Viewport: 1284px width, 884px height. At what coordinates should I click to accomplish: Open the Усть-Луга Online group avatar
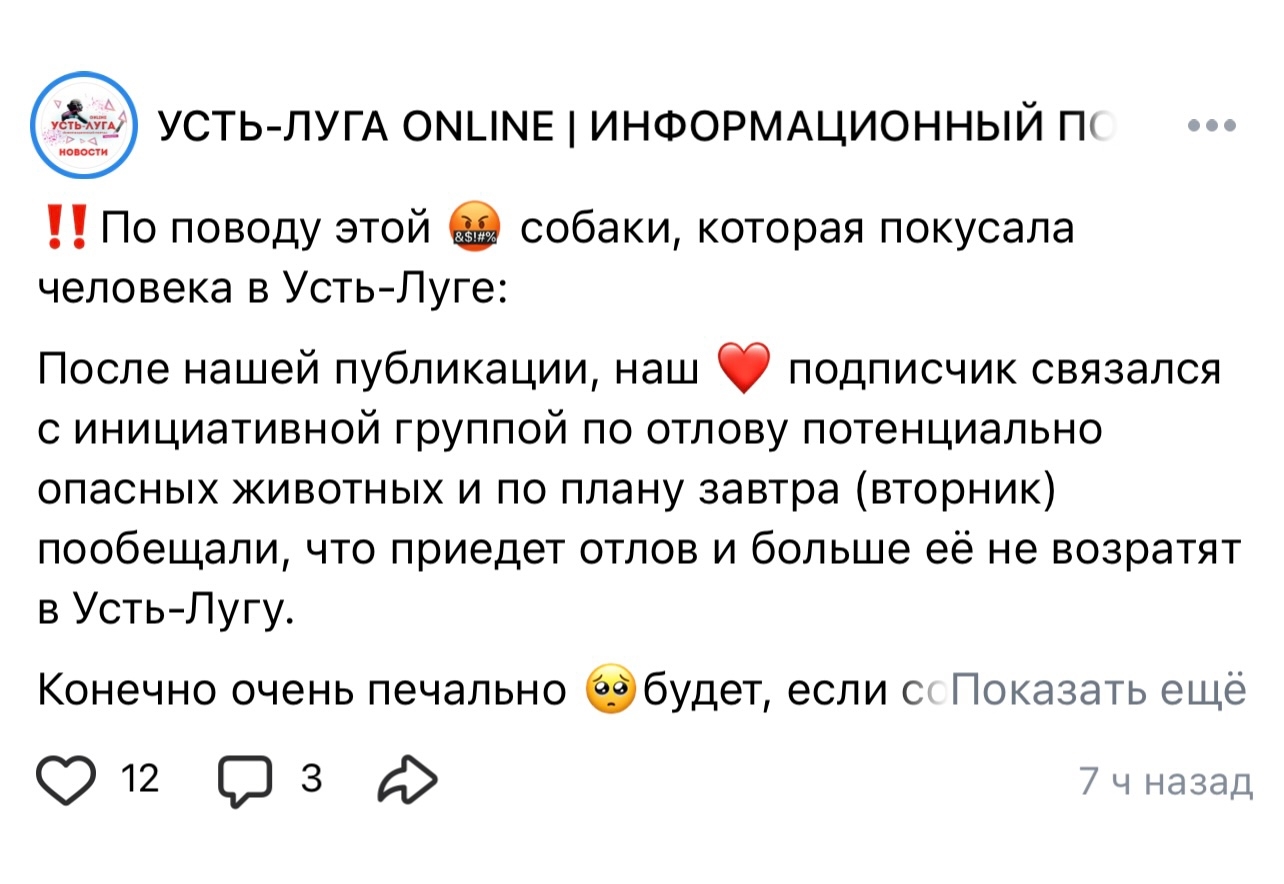(x=82, y=127)
